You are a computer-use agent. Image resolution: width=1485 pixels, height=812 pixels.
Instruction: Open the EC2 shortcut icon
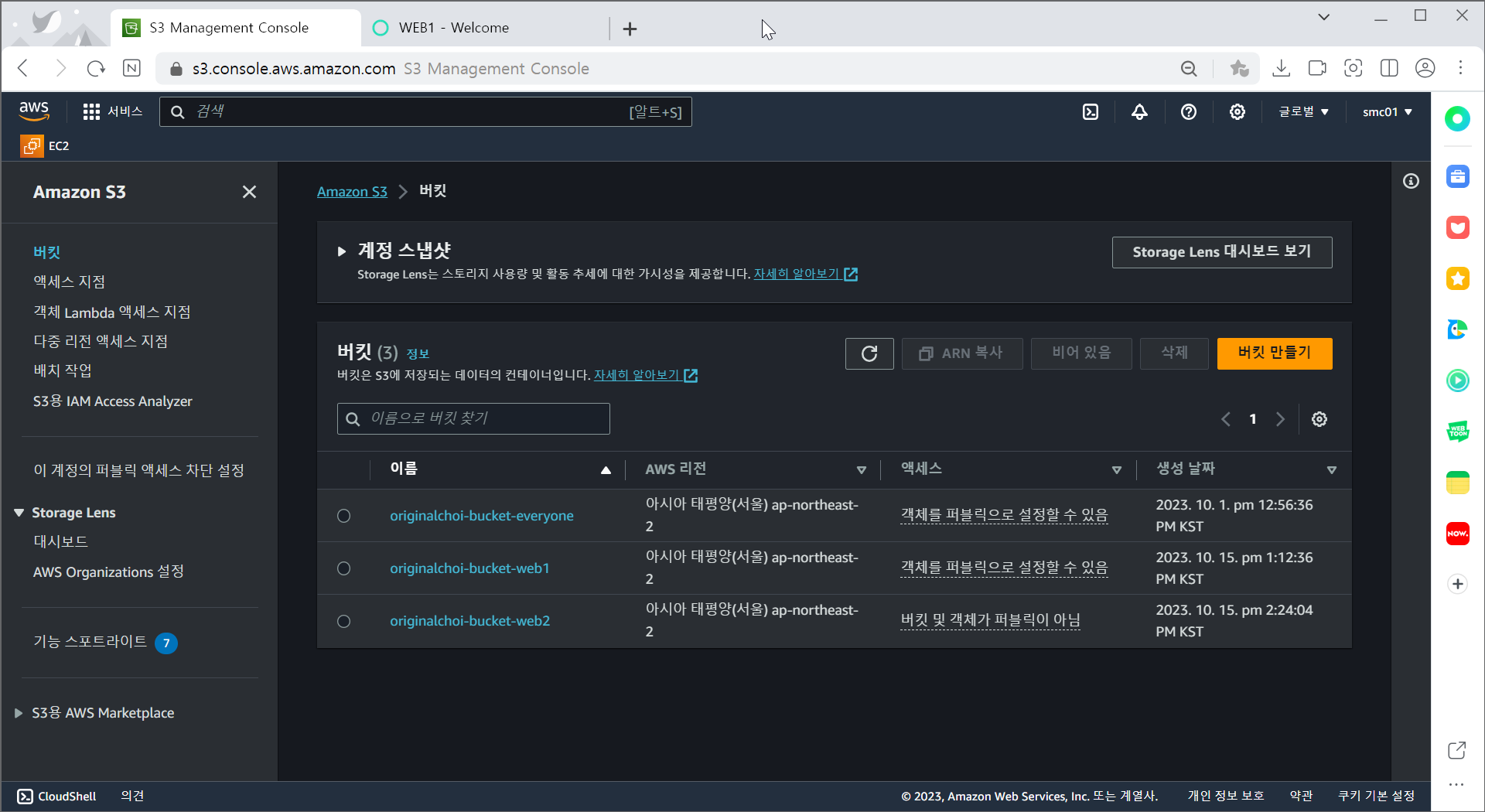pyautogui.click(x=32, y=145)
